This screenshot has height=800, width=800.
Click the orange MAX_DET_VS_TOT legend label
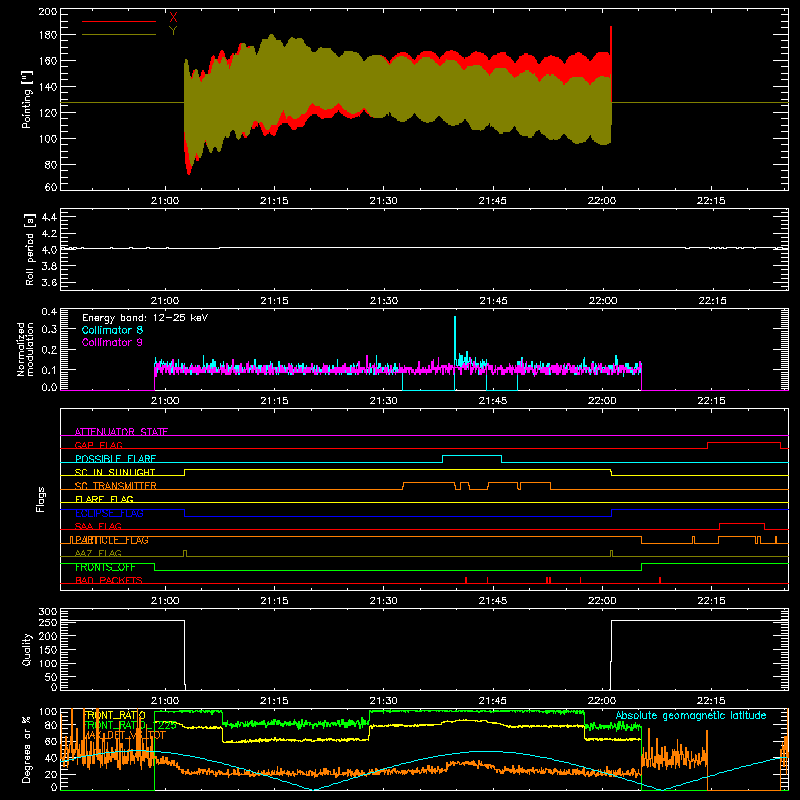[x=124, y=735]
